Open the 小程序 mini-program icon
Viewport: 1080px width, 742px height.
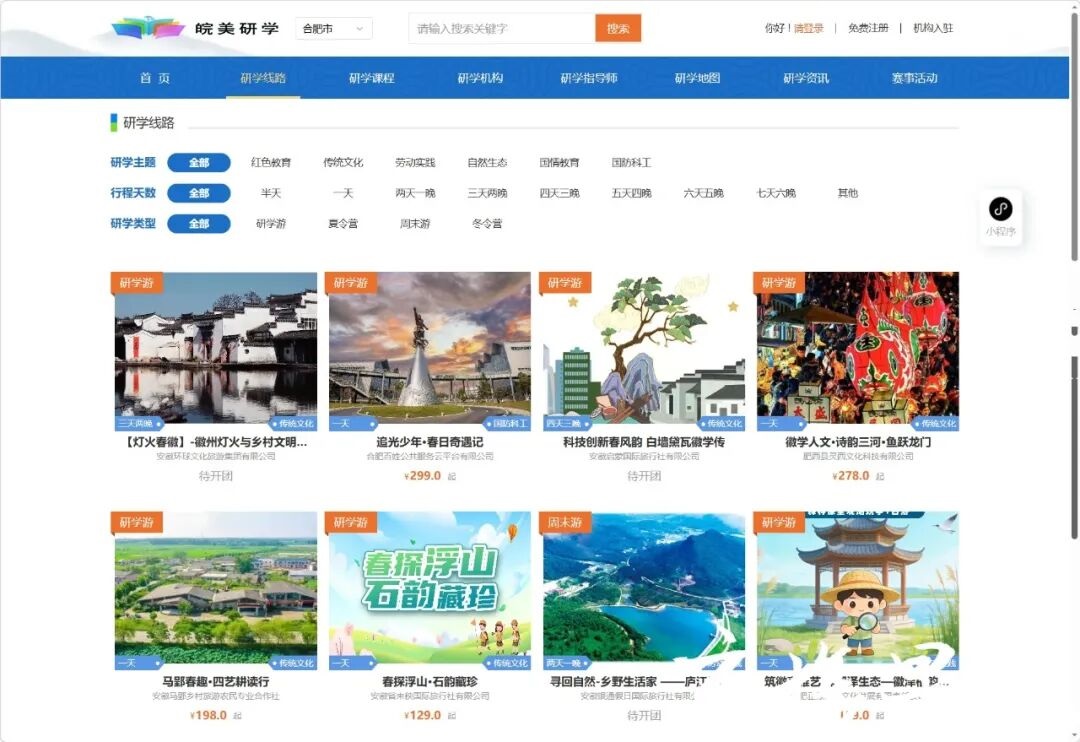pyautogui.click(x=1000, y=209)
